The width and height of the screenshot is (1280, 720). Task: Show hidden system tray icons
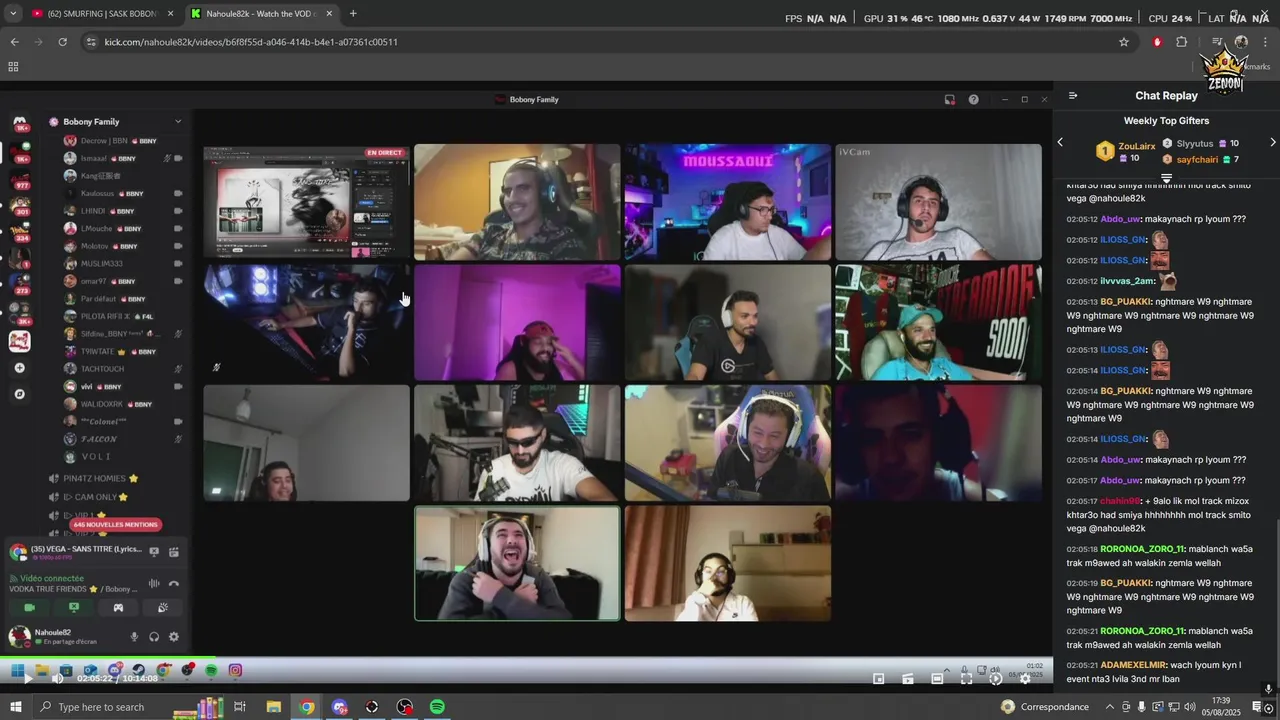click(x=1112, y=707)
